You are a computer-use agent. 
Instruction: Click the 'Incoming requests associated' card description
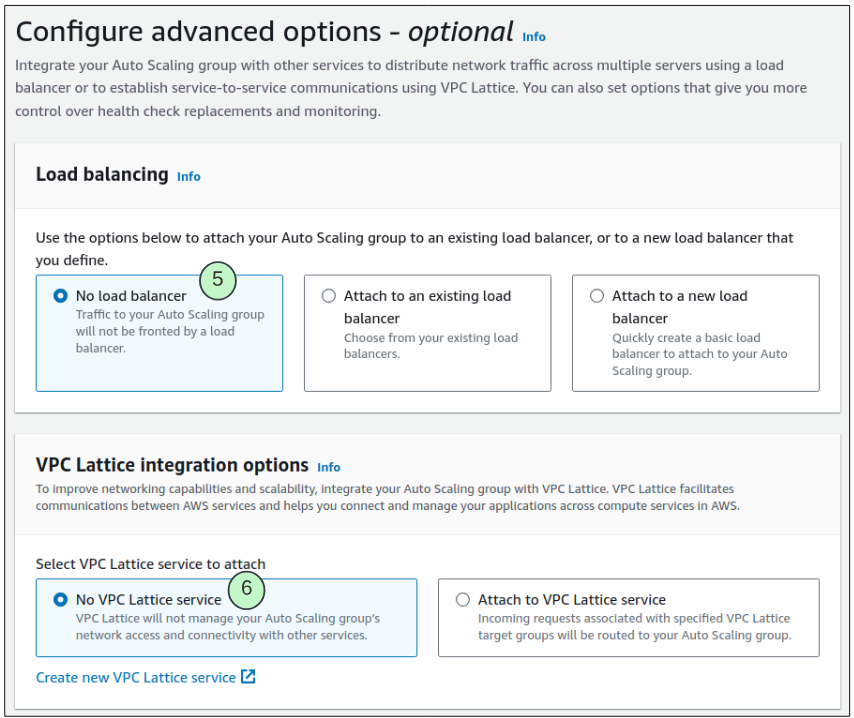[633, 626]
